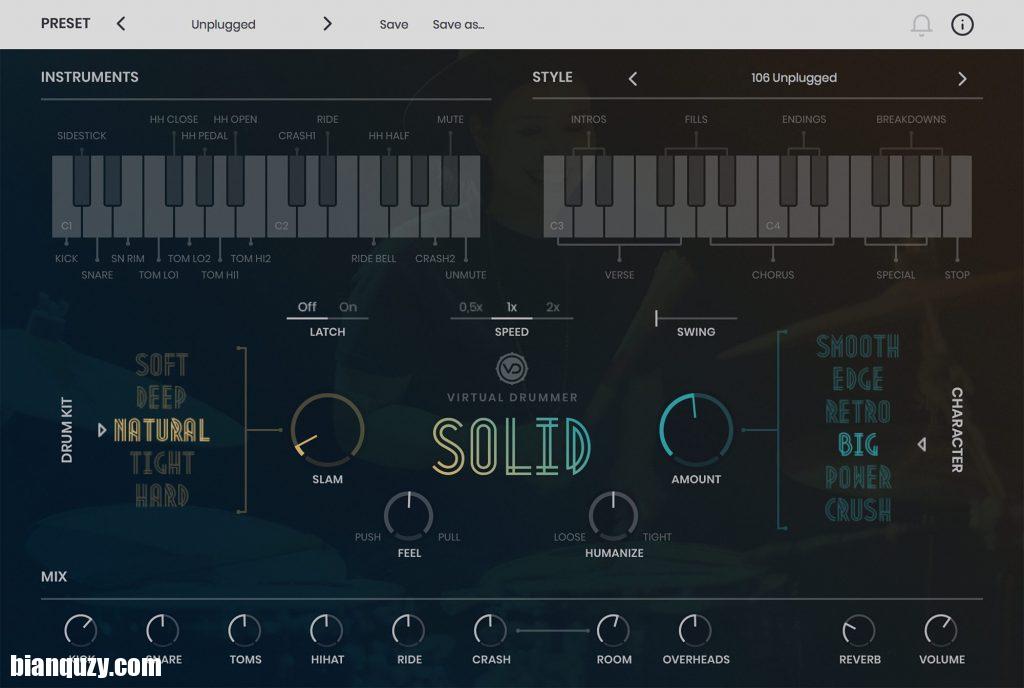
Task: Click the C4 chorus key
Action: pyautogui.click(x=773, y=222)
